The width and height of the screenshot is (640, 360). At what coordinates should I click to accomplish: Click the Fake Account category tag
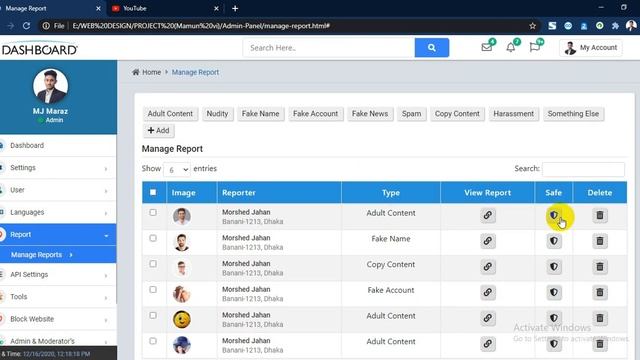(316, 114)
